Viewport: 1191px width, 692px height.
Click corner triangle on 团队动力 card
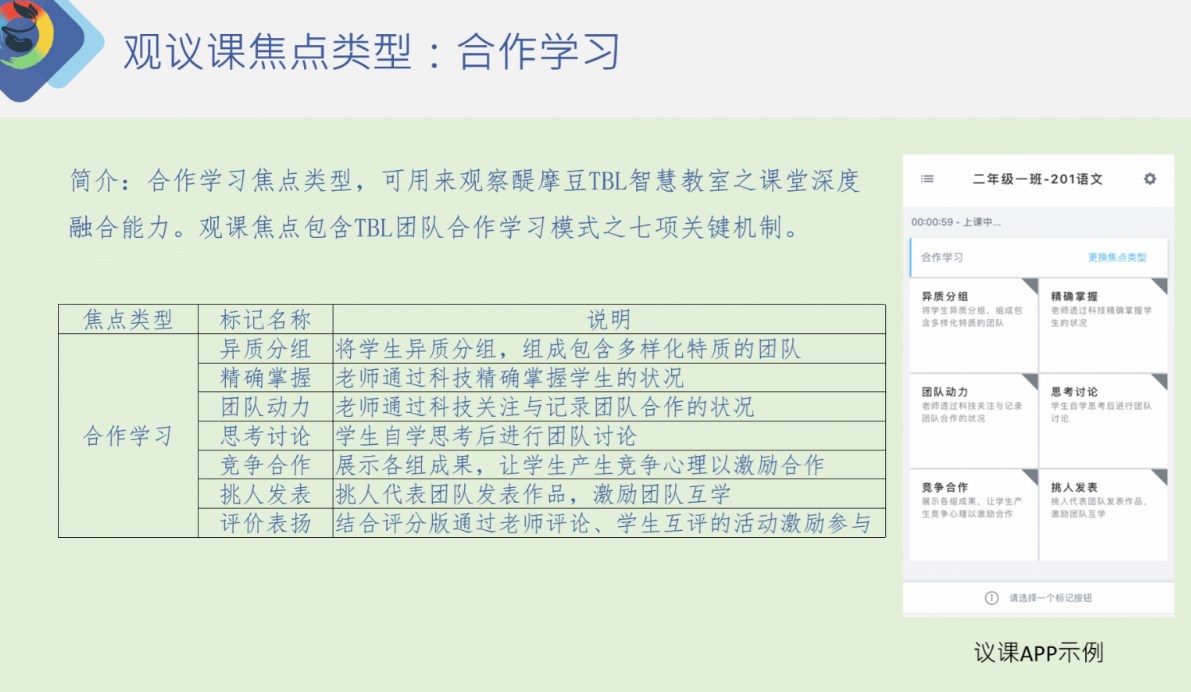tap(1030, 381)
